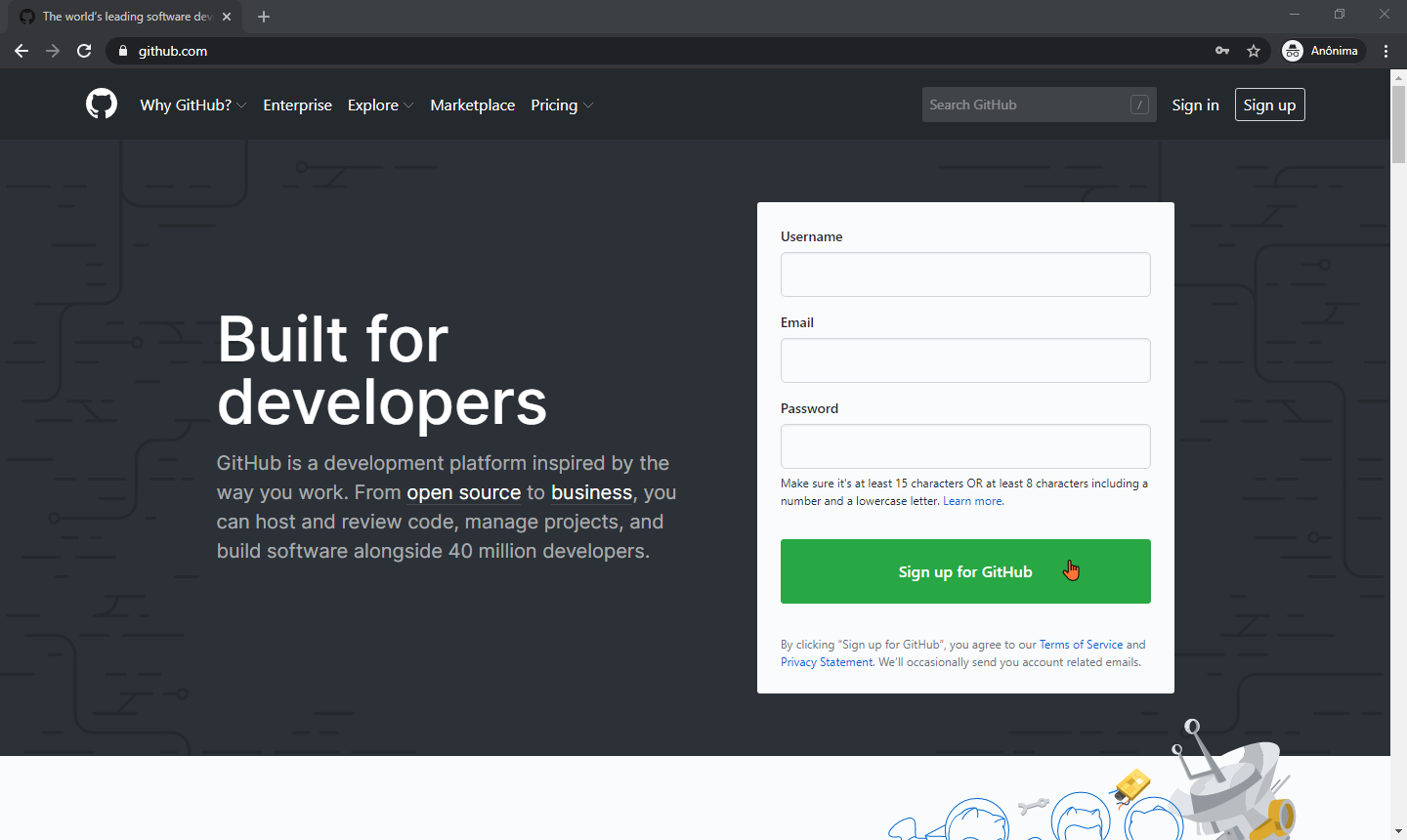Click the 'Password' field label
The width and height of the screenshot is (1407, 840).
(809, 408)
